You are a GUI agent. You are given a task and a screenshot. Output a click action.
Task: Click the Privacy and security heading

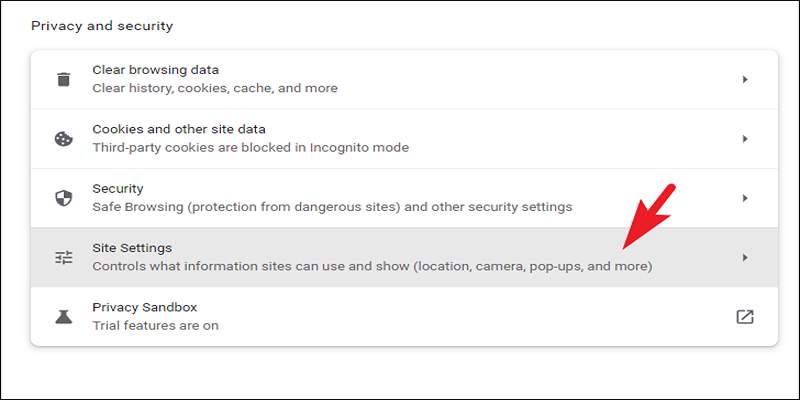[x=102, y=25]
